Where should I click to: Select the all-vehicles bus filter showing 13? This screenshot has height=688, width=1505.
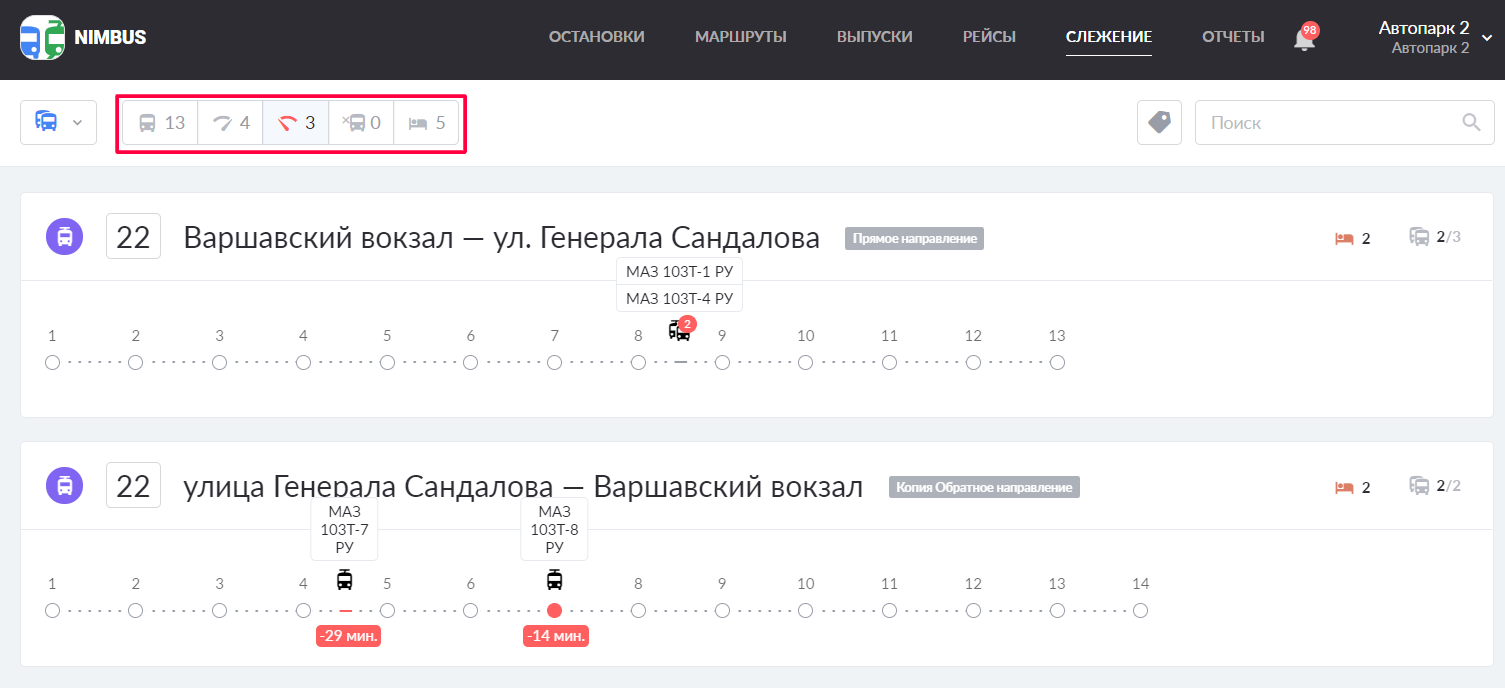(x=160, y=122)
